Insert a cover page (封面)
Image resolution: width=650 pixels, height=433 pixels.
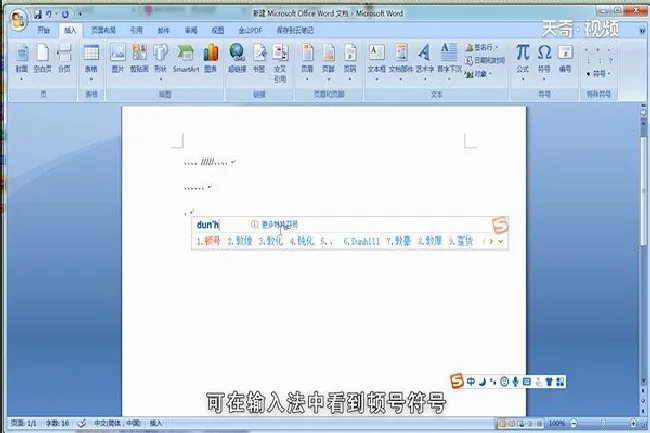coord(22,62)
